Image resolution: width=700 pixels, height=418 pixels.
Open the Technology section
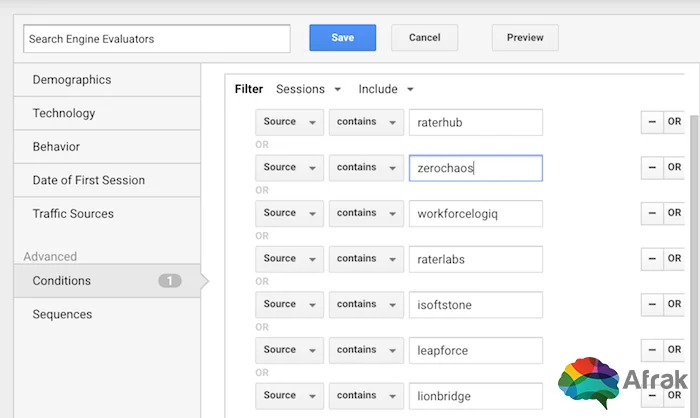click(x=107, y=113)
